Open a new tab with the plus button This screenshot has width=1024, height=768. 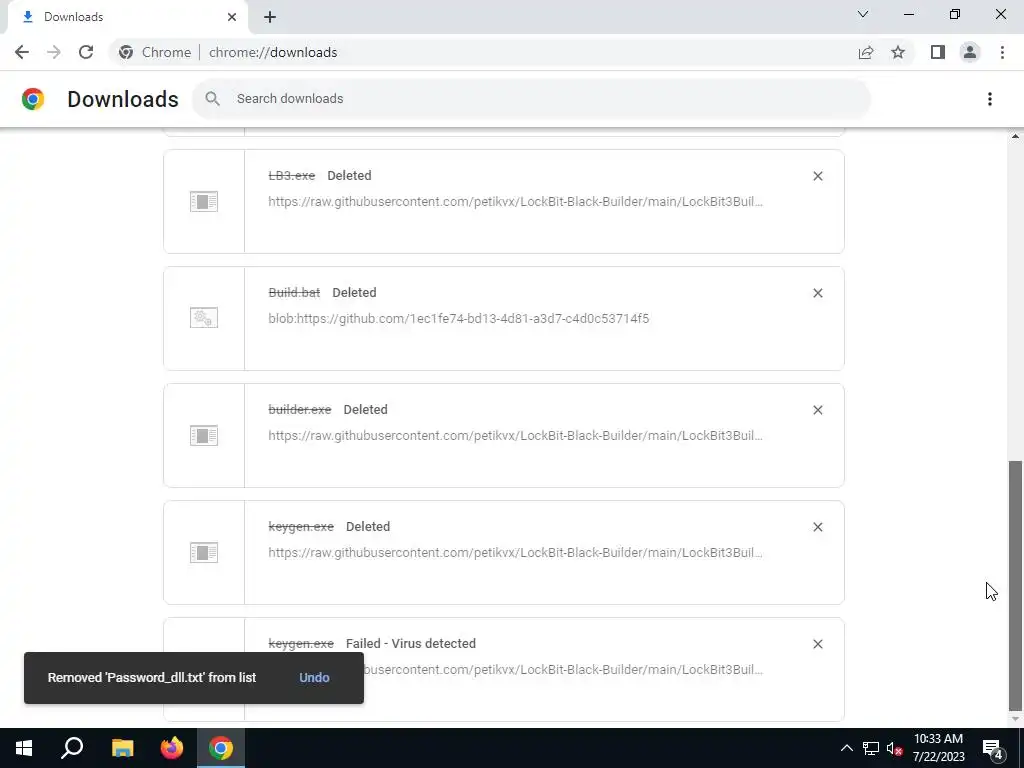point(270,17)
